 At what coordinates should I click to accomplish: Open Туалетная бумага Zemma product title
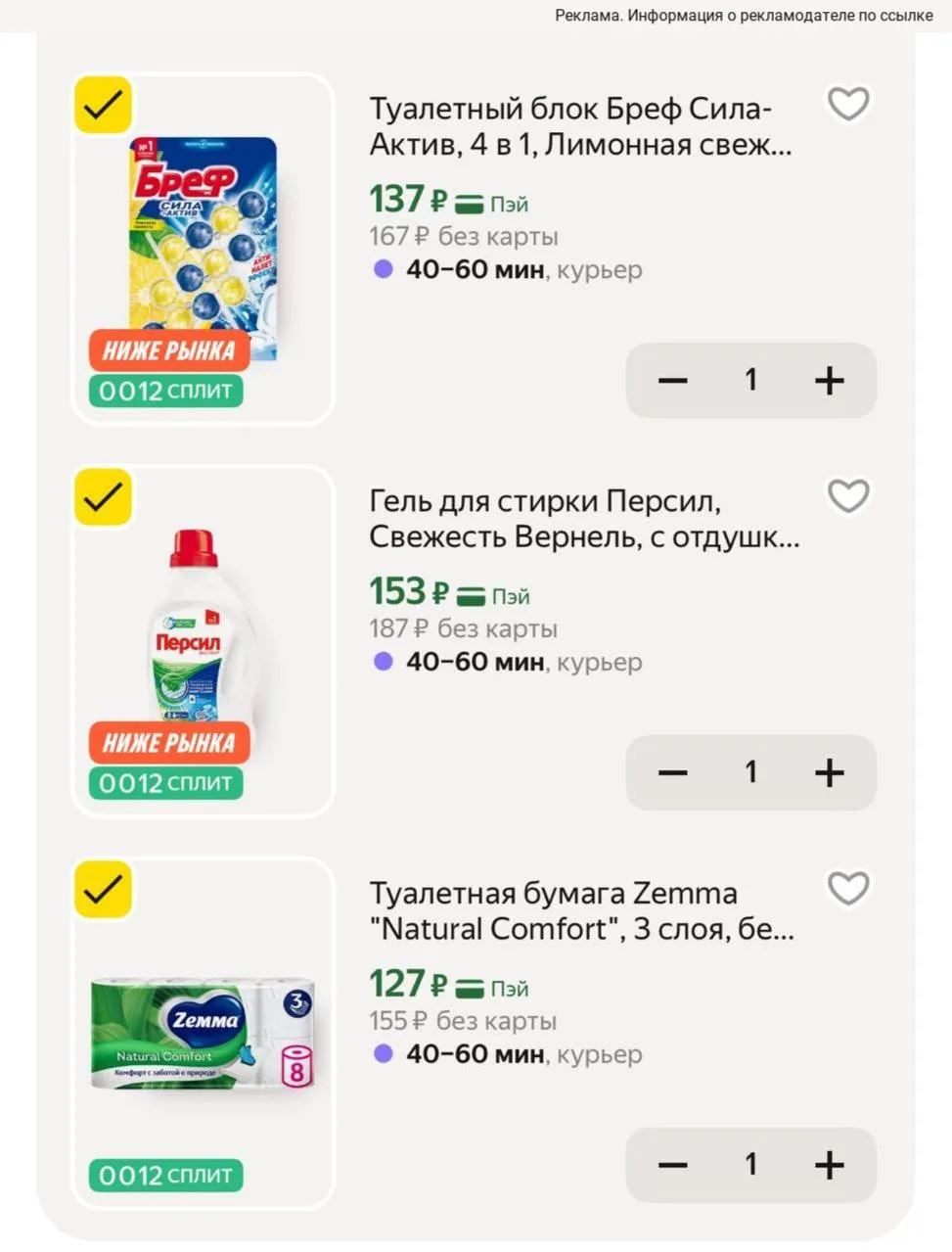[582, 911]
